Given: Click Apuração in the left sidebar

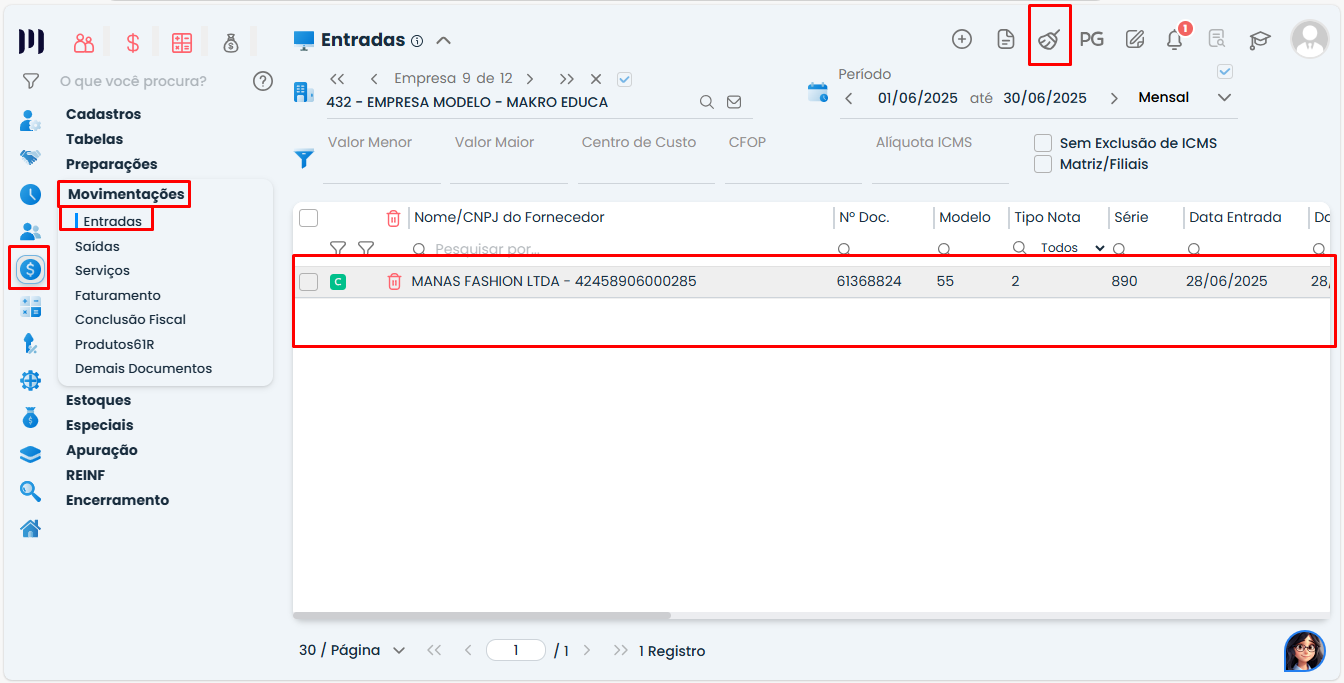Looking at the screenshot, I should pos(97,450).
